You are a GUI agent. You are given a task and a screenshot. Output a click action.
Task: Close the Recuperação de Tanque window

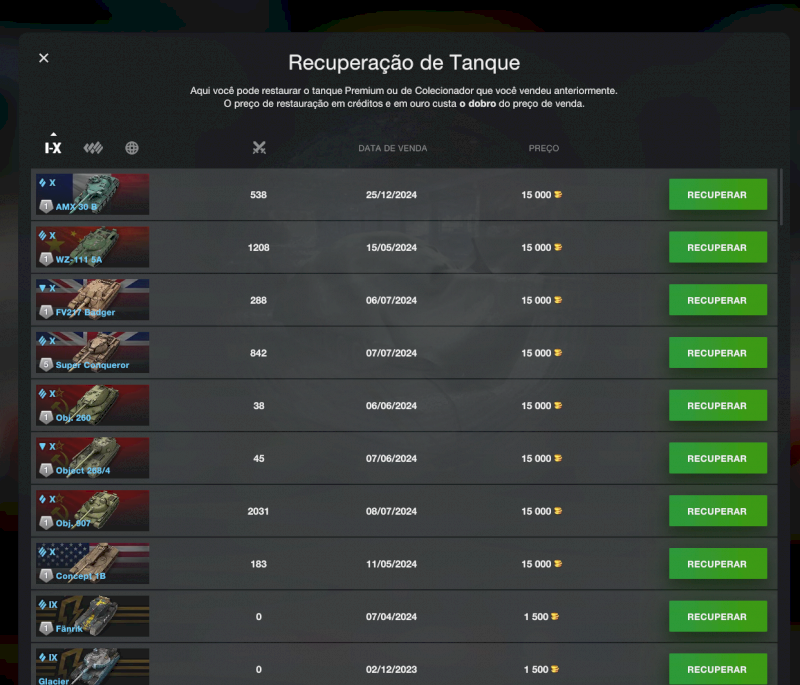[44, 58]
